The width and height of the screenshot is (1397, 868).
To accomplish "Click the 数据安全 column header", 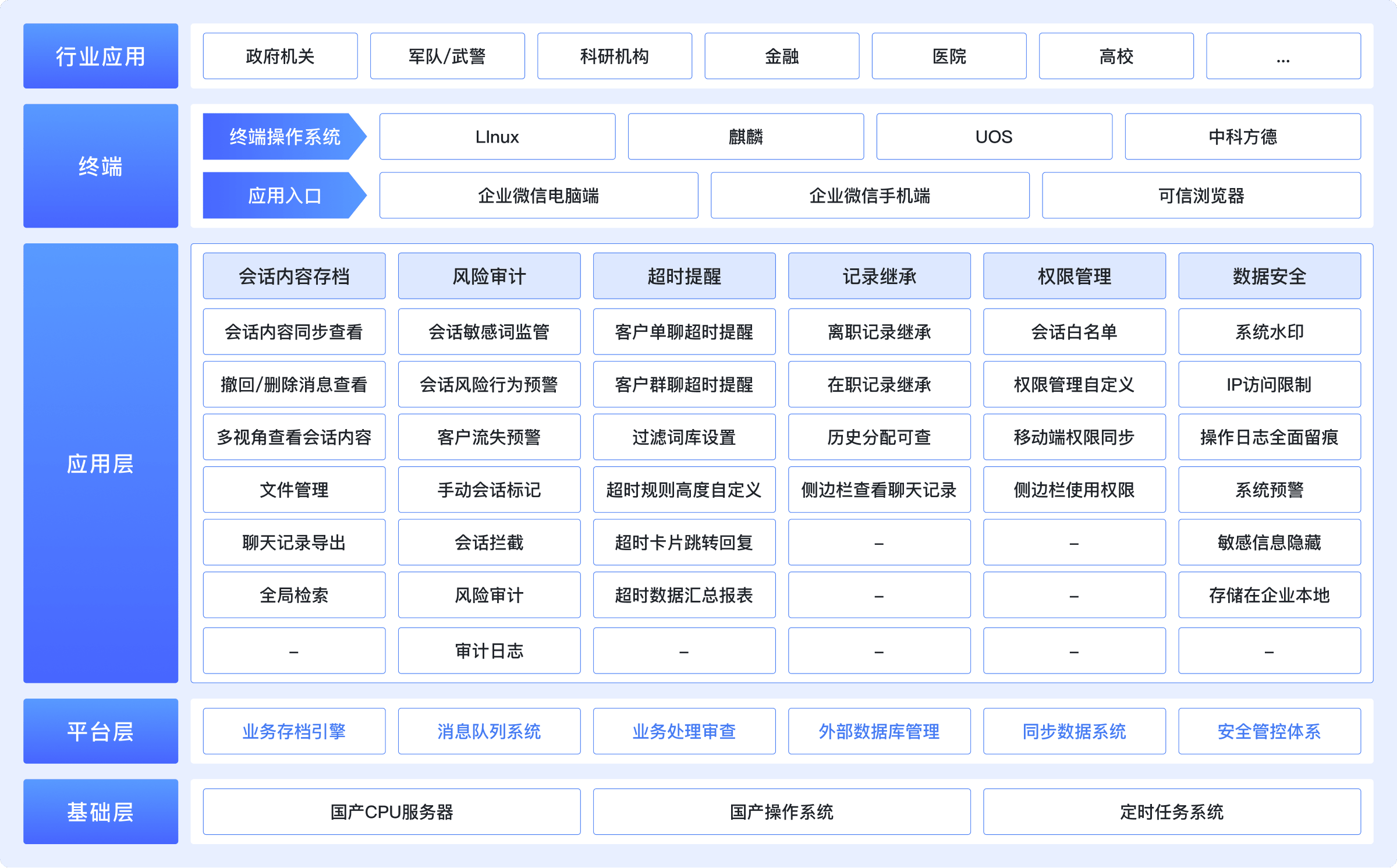I will (1269, 276).
